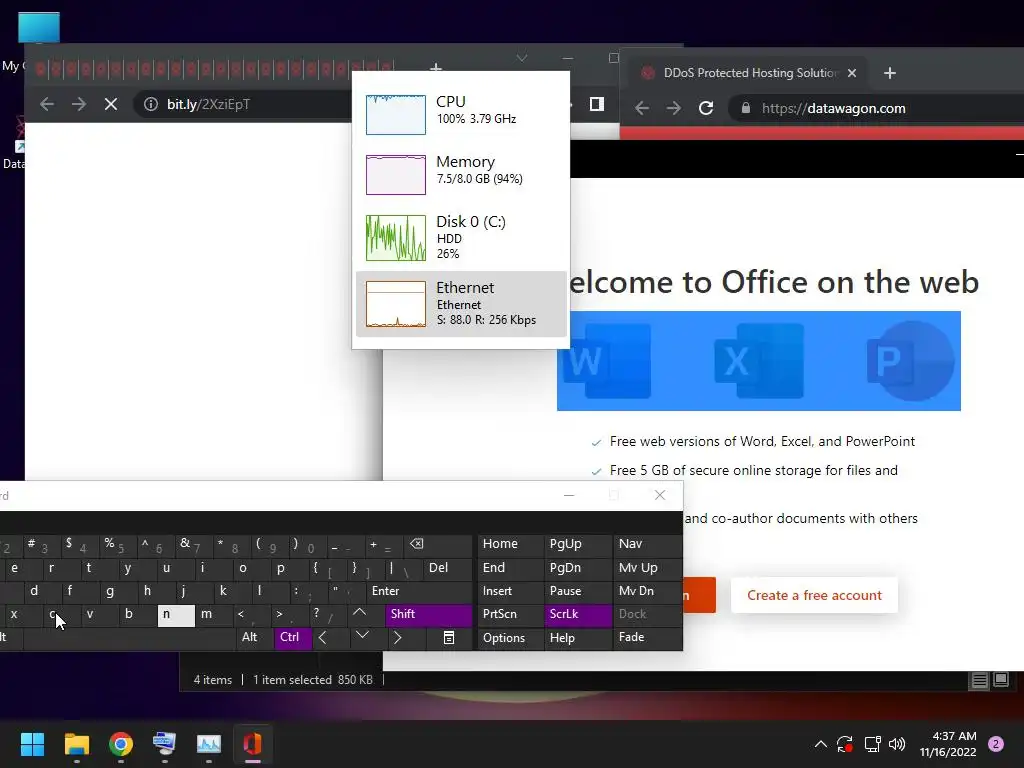This screenshot has height=768, width=1024.
Task: Select the Memory performance graph
Action: click(461, 174)
